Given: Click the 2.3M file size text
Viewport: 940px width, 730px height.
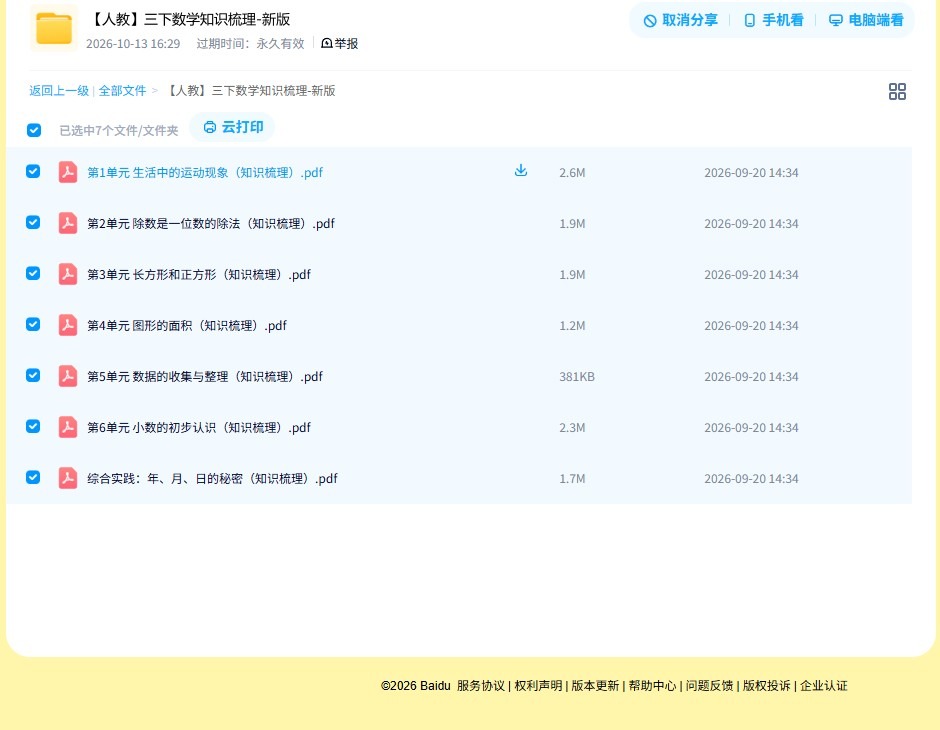Looking at the screenshot, I should (572, 427).
